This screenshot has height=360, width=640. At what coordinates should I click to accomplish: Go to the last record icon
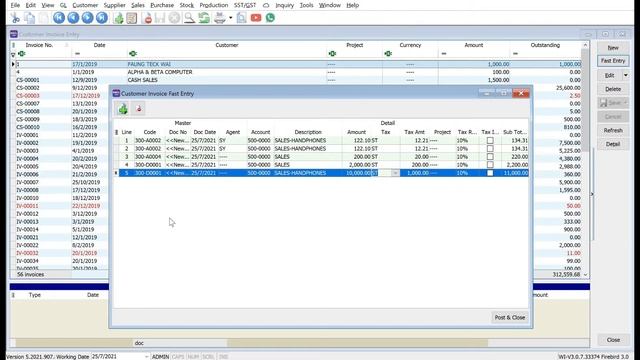click(x=102, y=18)
